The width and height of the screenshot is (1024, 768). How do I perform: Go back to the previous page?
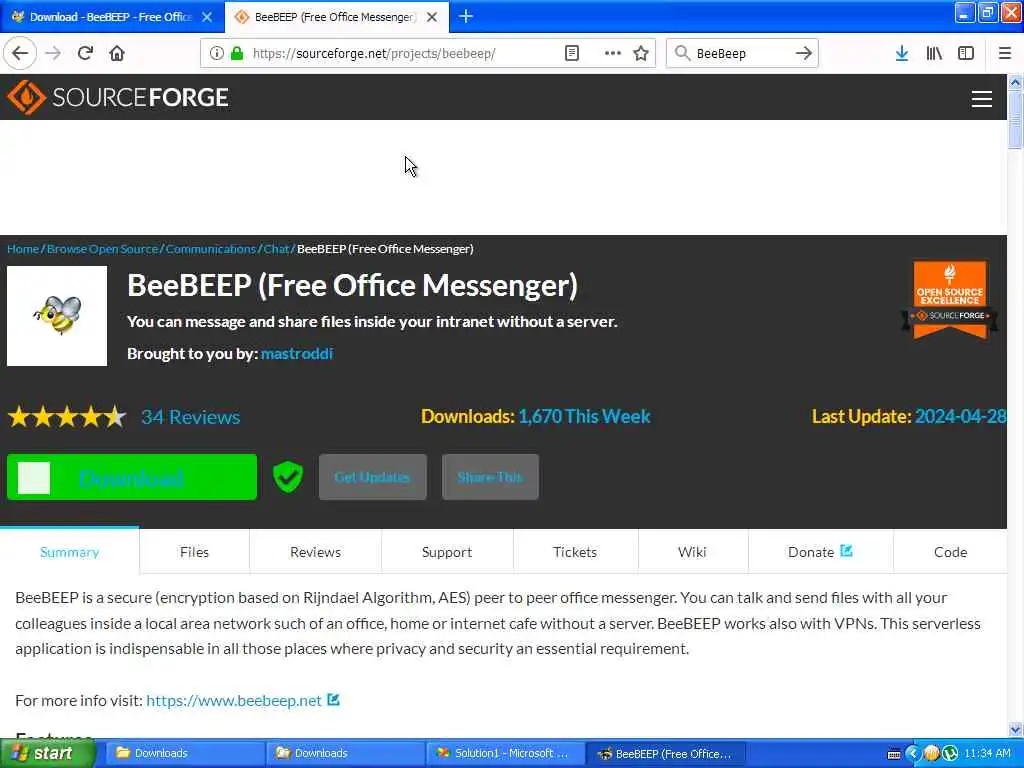20,53
